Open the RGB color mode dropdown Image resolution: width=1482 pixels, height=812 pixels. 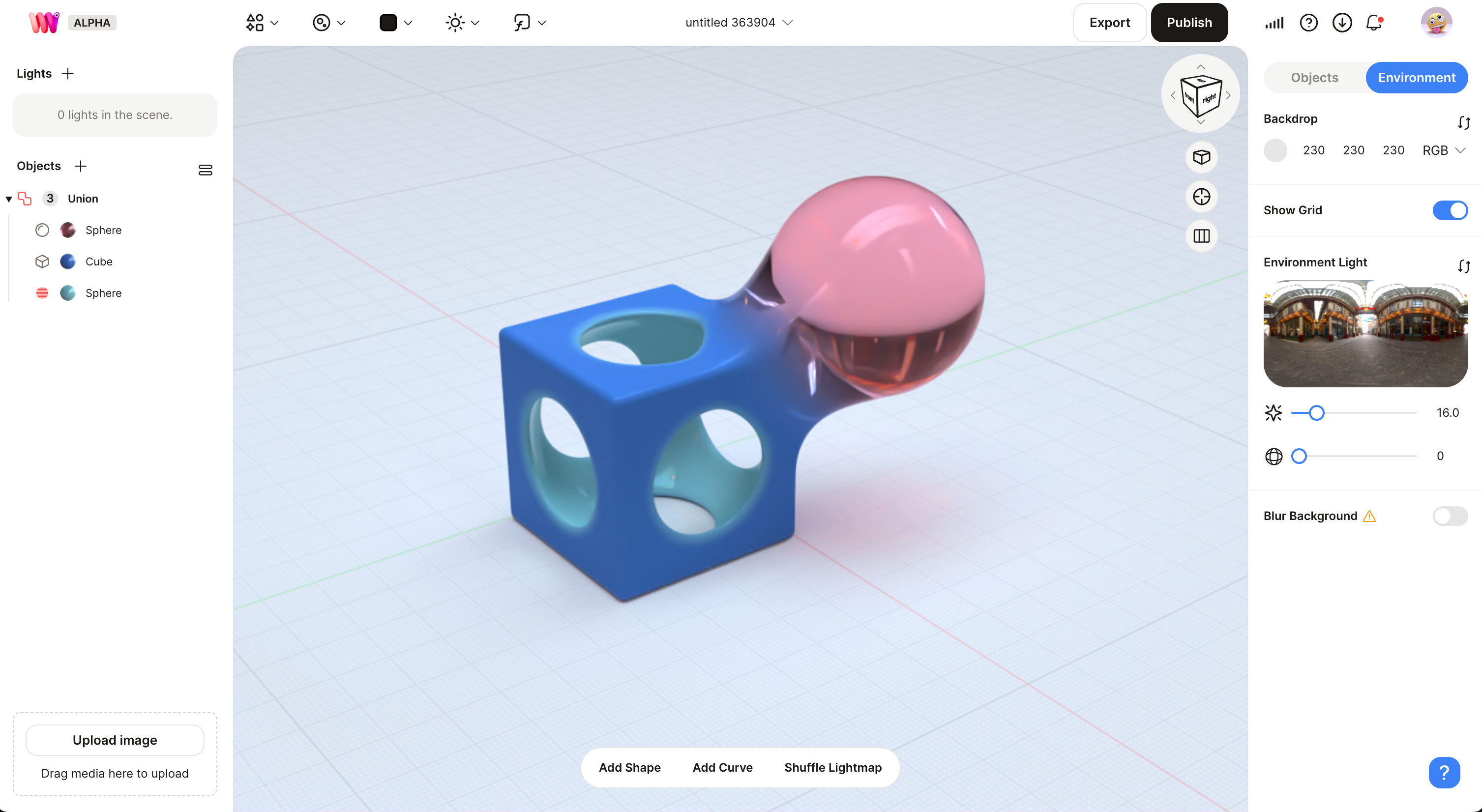(x=1444, y=150)
